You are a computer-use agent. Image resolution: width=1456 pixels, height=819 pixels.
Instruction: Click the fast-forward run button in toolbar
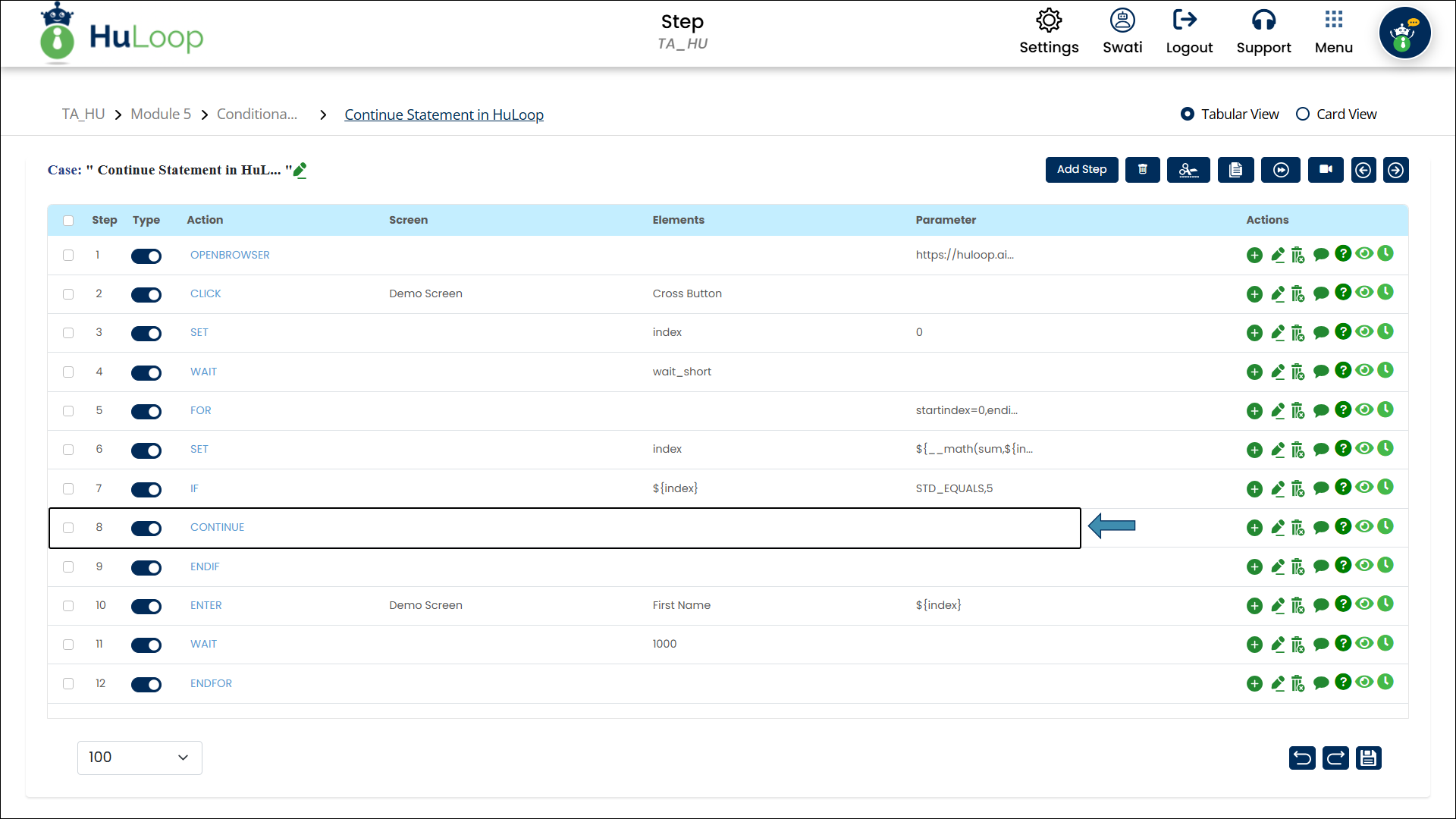tap(1280, 170)
